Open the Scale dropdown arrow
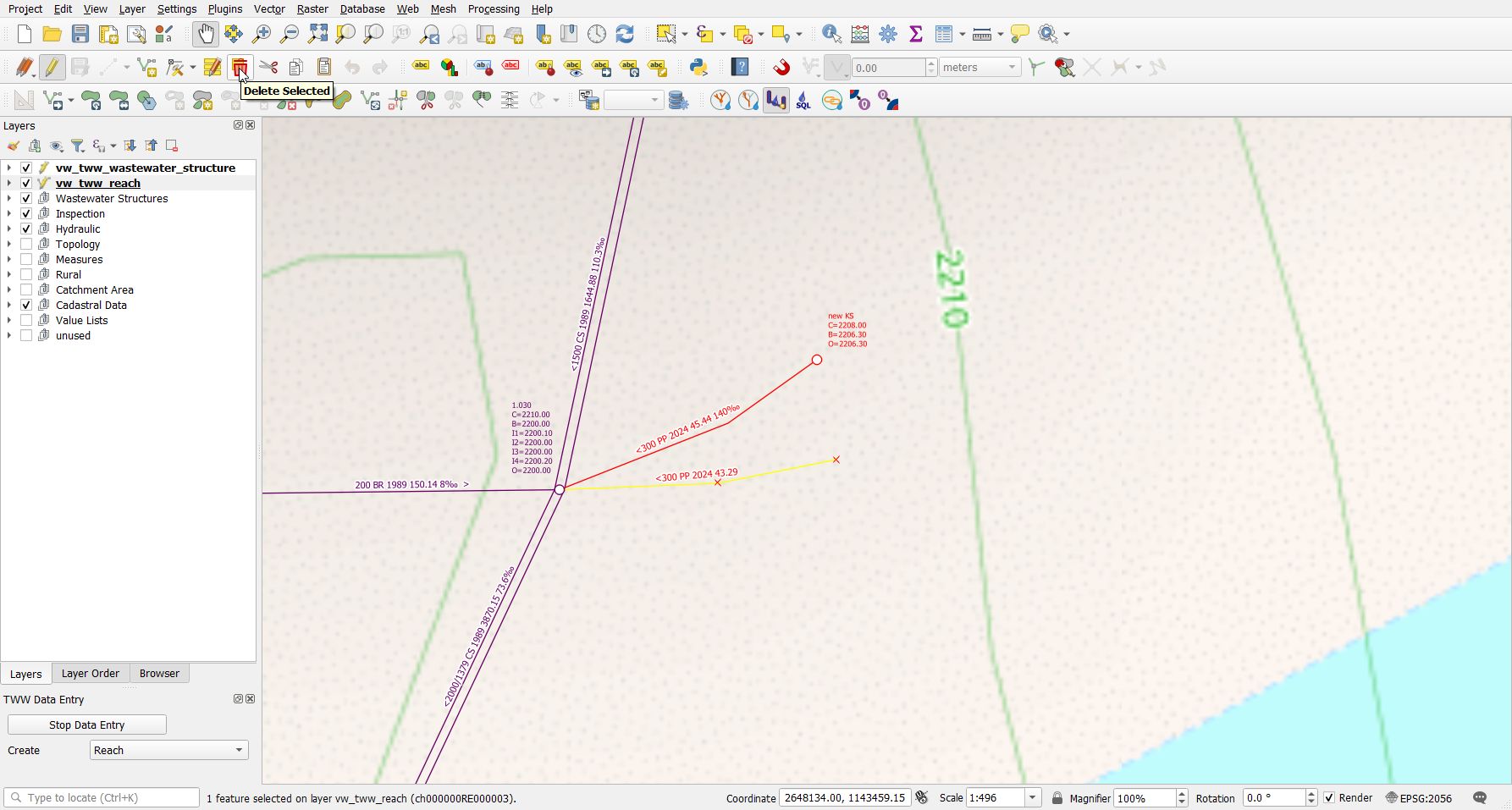Image resolution: width=1512 pixels, height=810 pixels. [1032, 798]
